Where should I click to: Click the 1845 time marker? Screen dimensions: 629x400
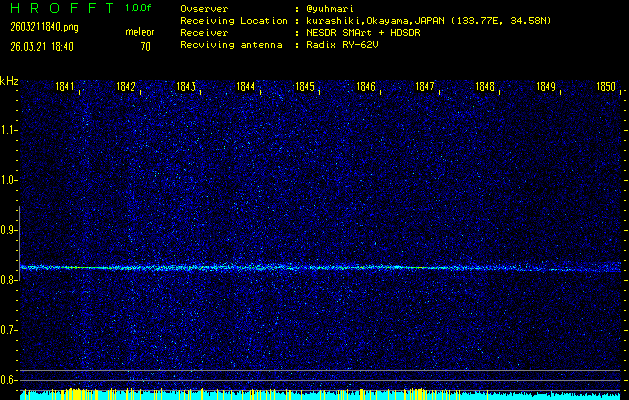tap(305, 86)
